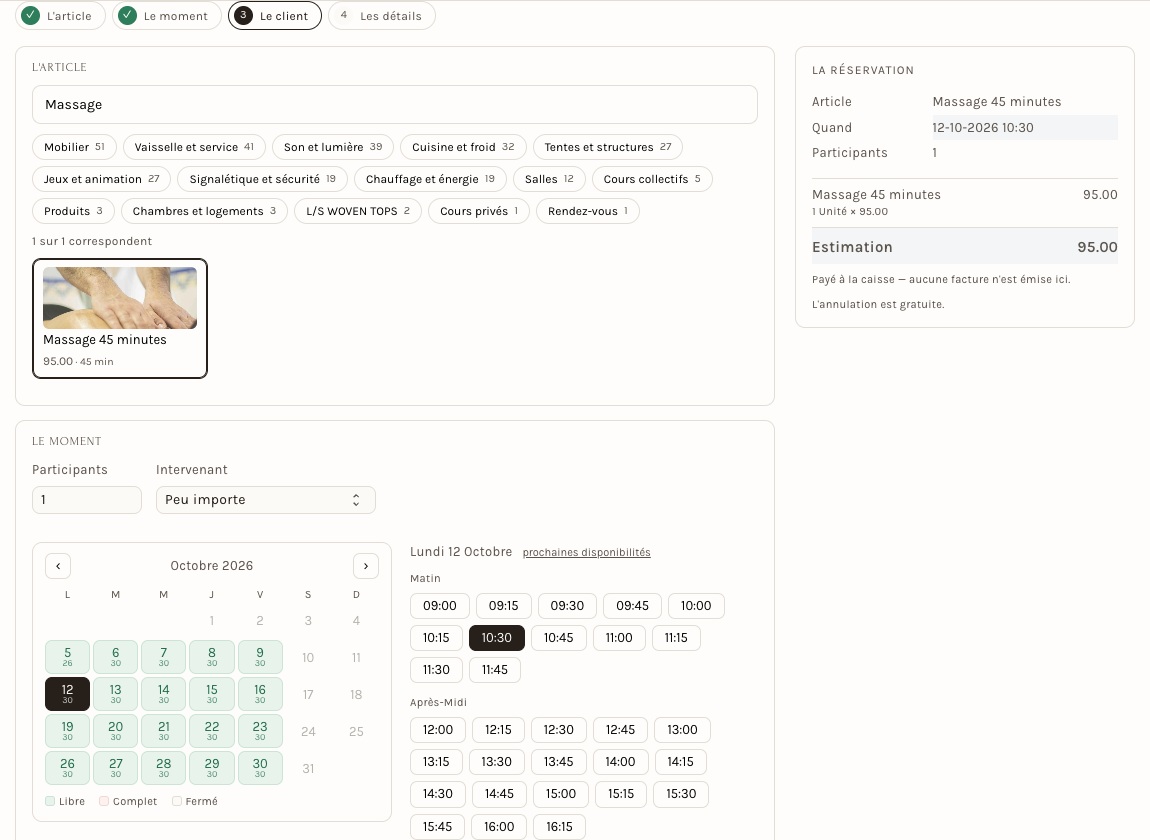Open the Intervenant dropdown
This screenshot has width=1150, height=840.
coord(265,500)
